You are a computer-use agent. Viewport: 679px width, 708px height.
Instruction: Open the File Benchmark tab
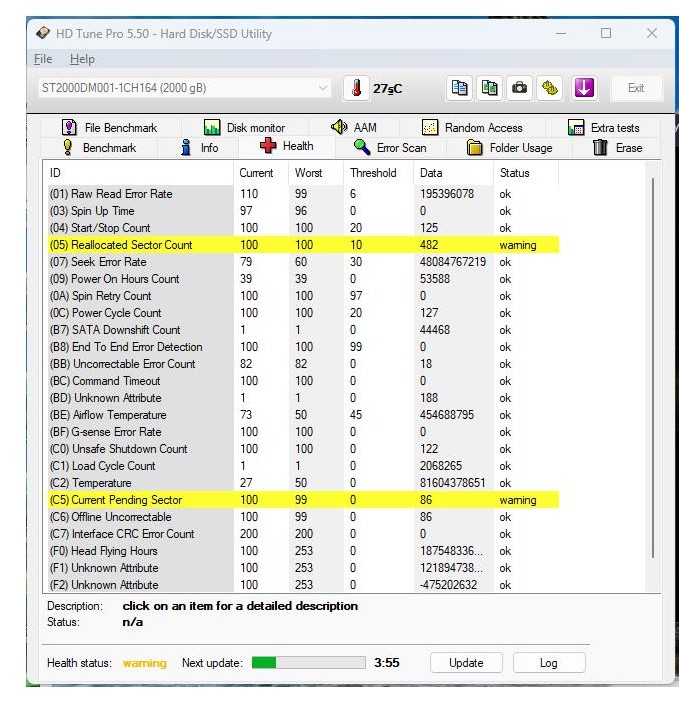coord(110,128)
